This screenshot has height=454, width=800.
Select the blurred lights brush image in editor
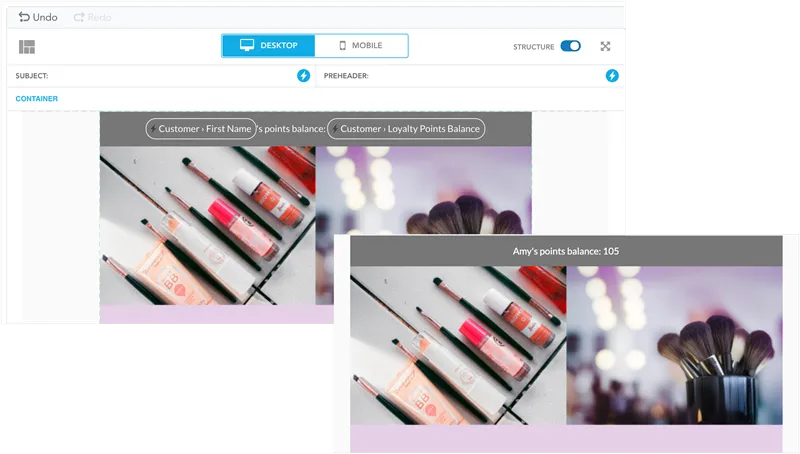[x=423, y=190]
